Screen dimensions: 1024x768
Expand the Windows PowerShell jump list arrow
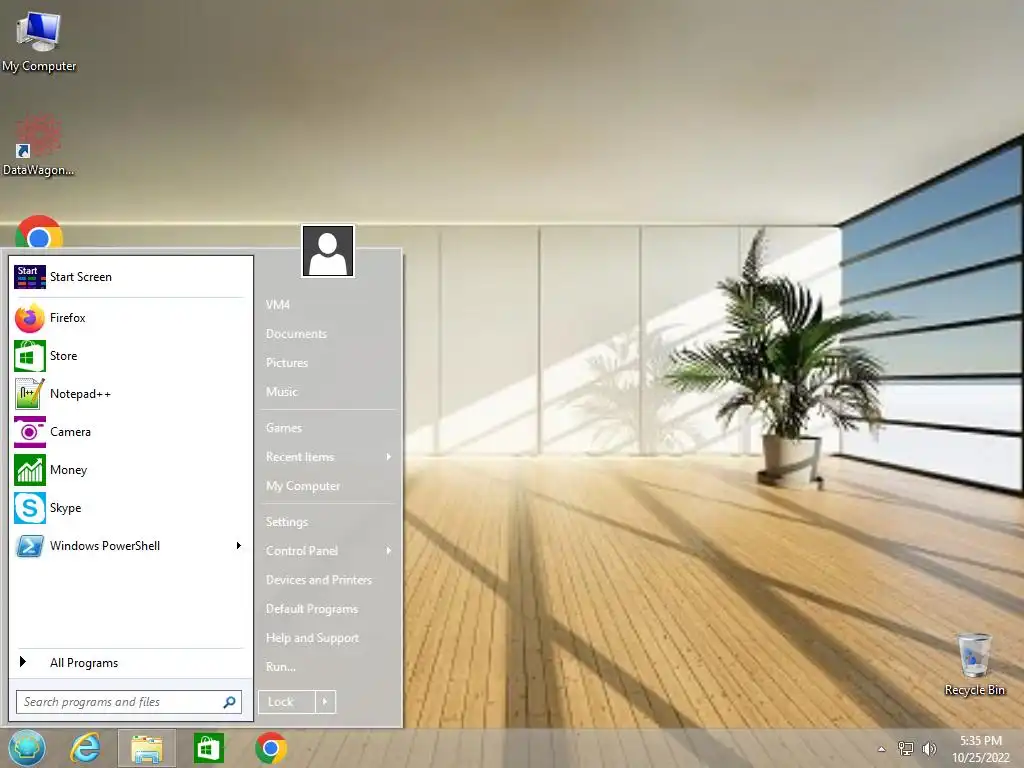point(238,546)
